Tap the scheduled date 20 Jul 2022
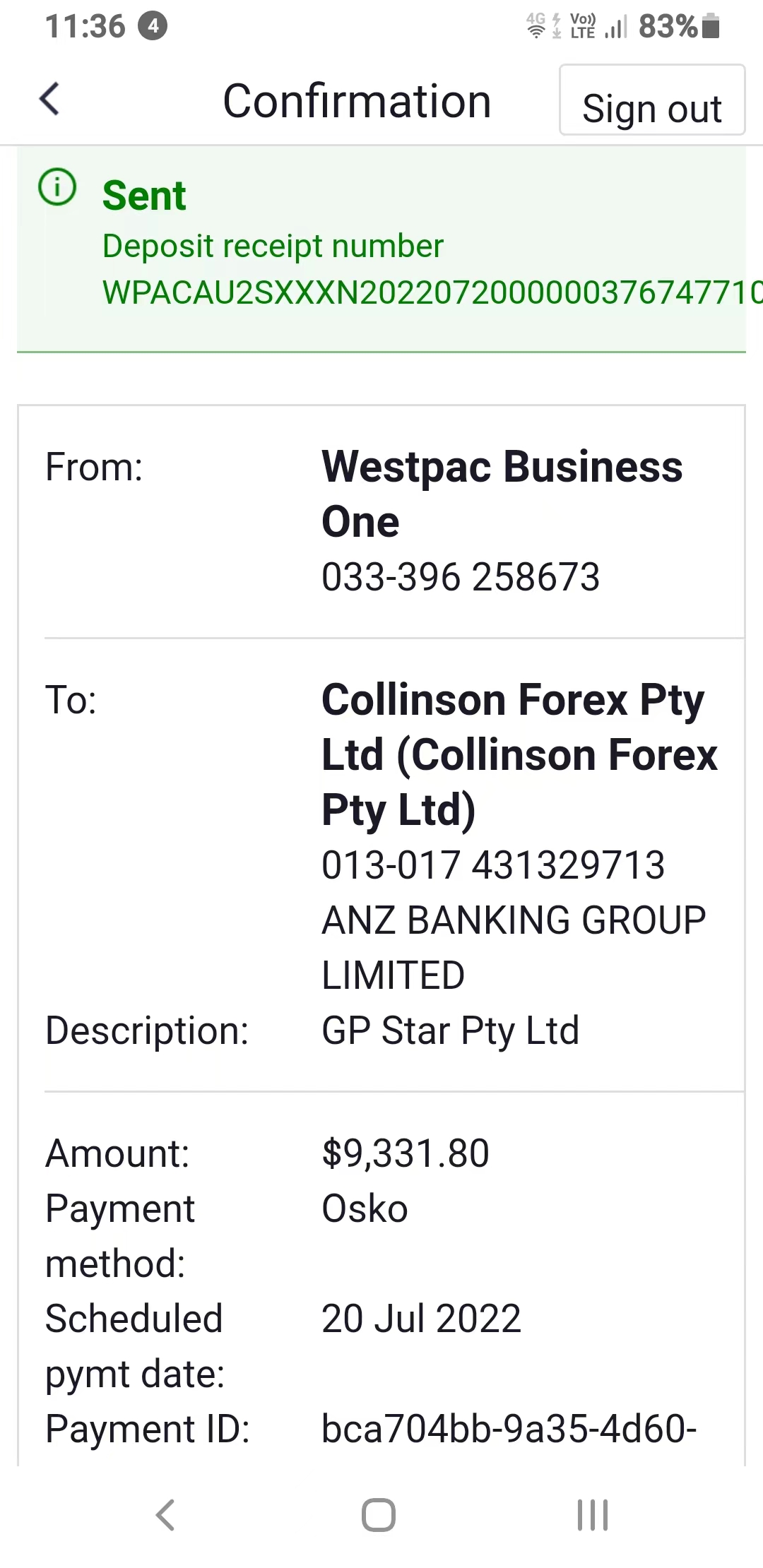The width and height of the screenshot is (763, 1568). tap(421, 1319)
